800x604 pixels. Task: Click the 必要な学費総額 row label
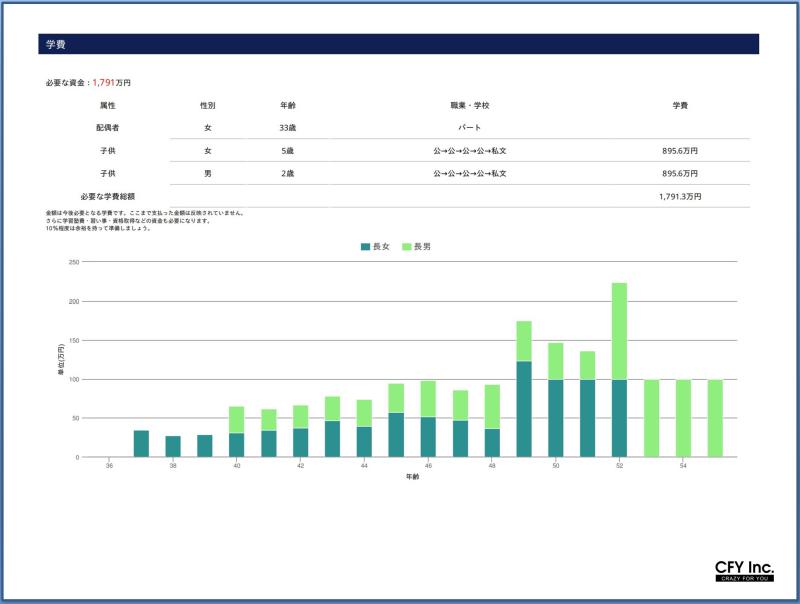point(107,197)
